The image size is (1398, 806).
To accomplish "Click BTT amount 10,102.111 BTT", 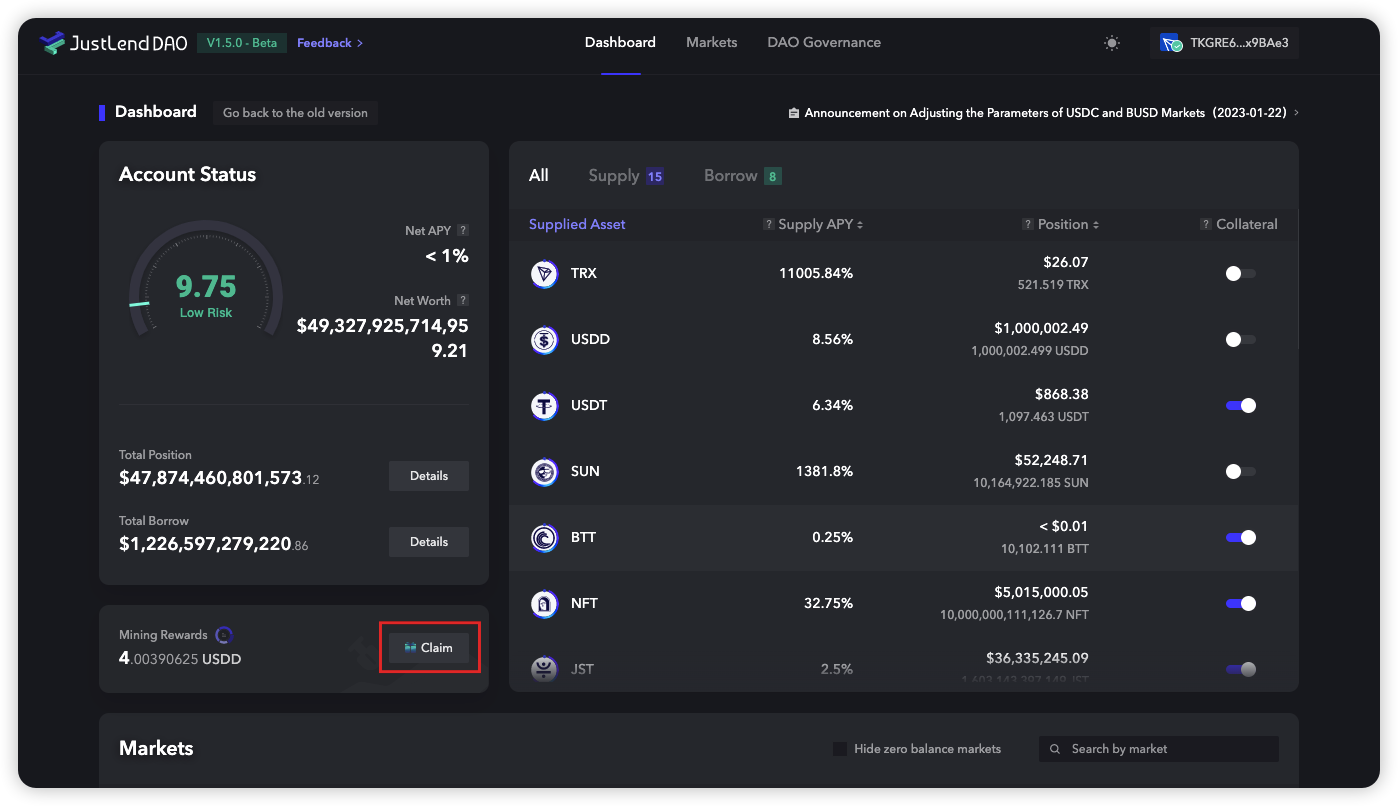I will click(x=1045, y=549).
